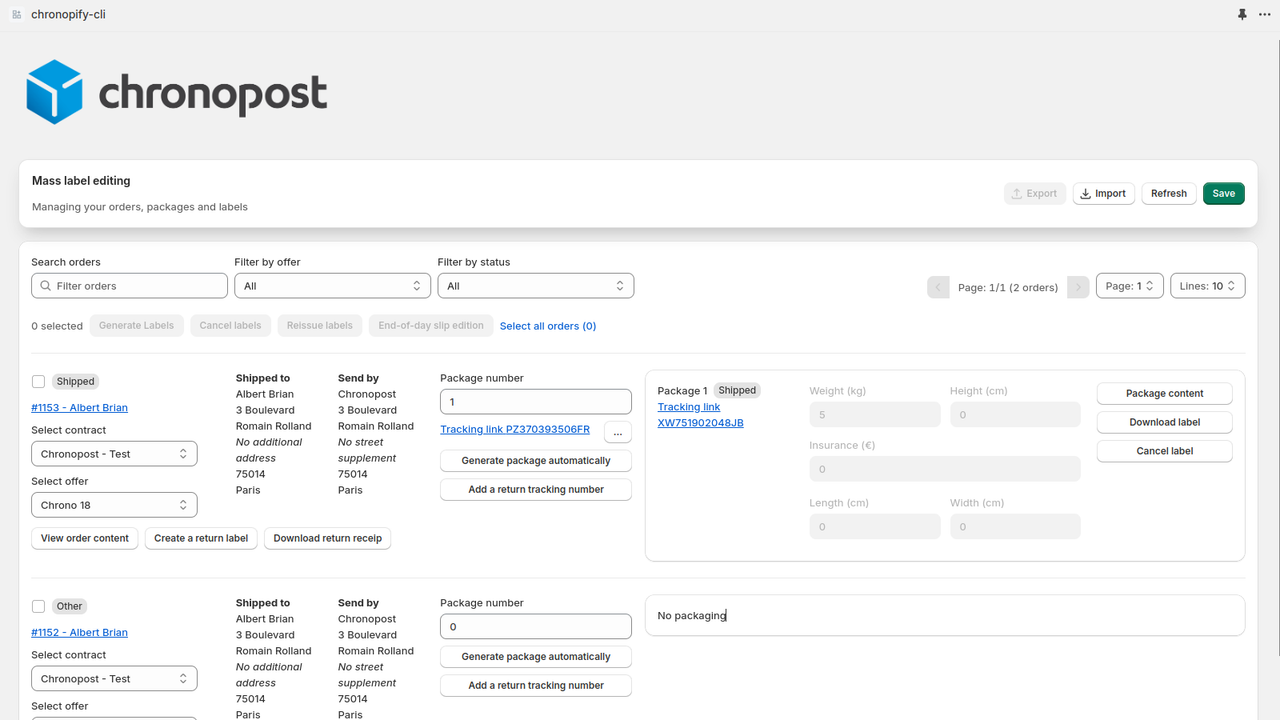This screenshot has width=1280, height=720.
Task: Open Select contract dropdown for order #1153
Action: point(114,454)
